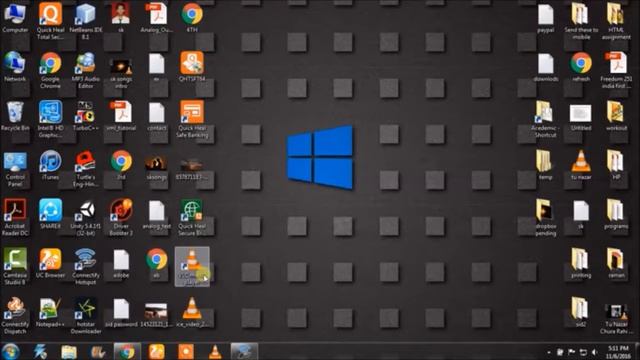This screenshot has width=640, height=360.
Task: Launch SHAREit shortcut
Action: (x=50, y=214)
